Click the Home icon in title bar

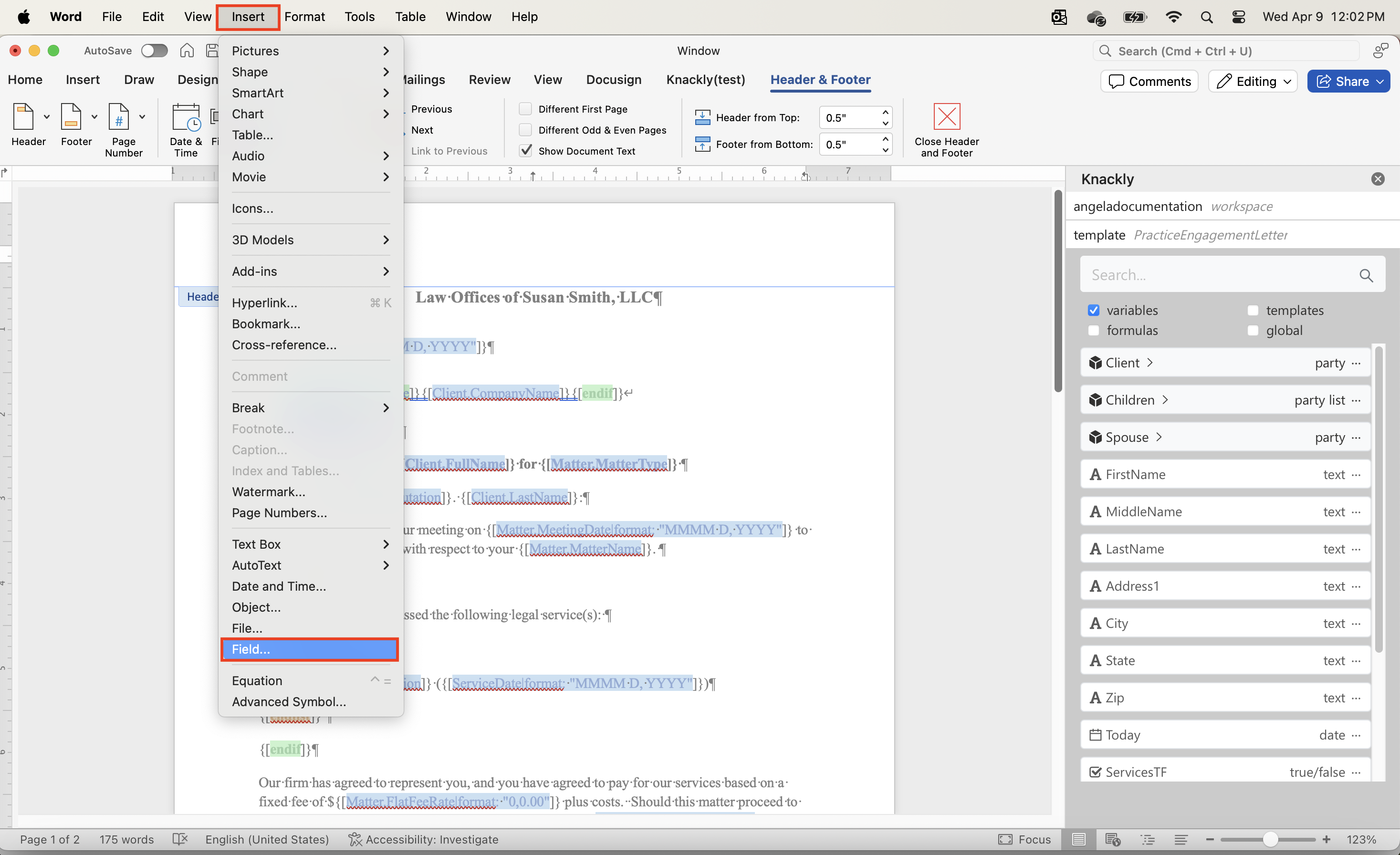[x=187, y=51]
